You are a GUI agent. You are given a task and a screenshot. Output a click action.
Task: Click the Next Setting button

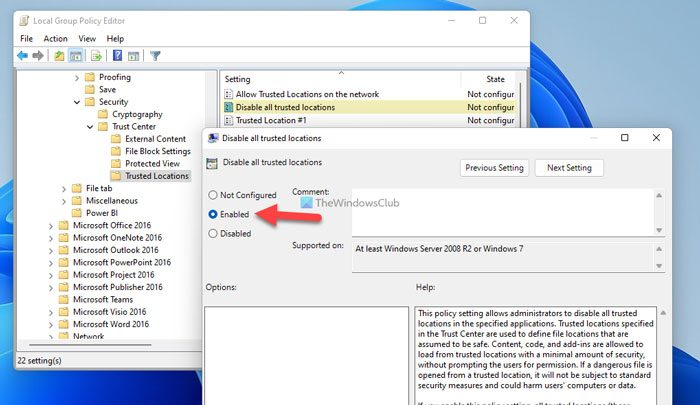point(569,168)
